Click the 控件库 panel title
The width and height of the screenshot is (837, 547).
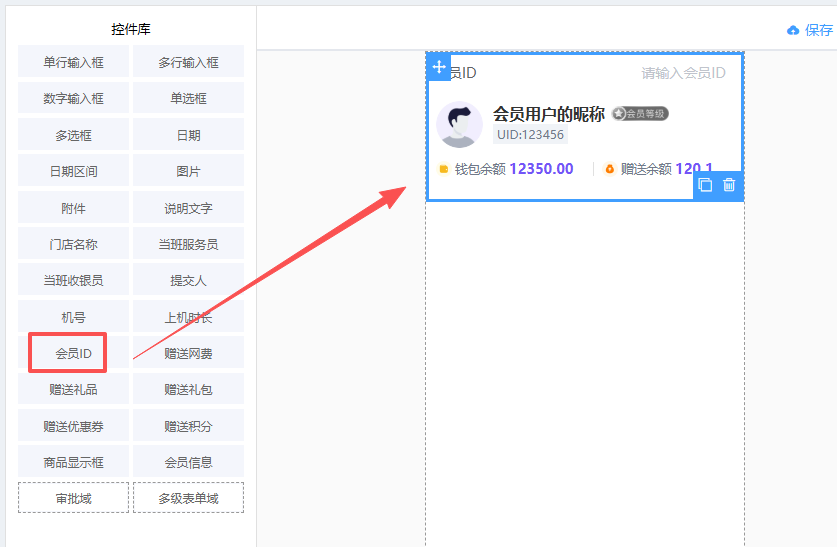(131, 29)
